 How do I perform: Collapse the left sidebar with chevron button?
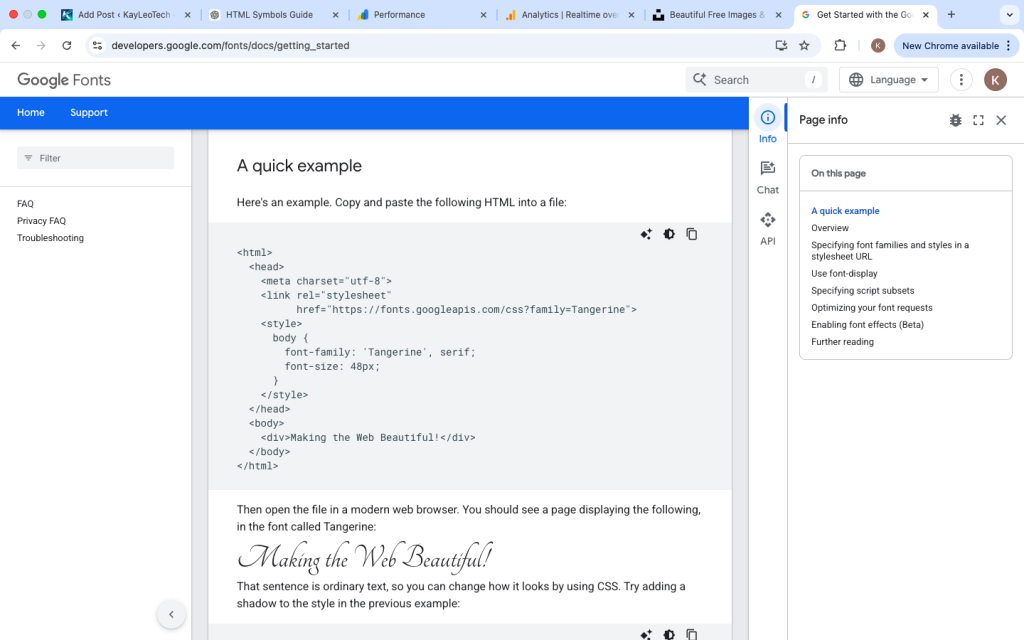(x=171, y=614)
